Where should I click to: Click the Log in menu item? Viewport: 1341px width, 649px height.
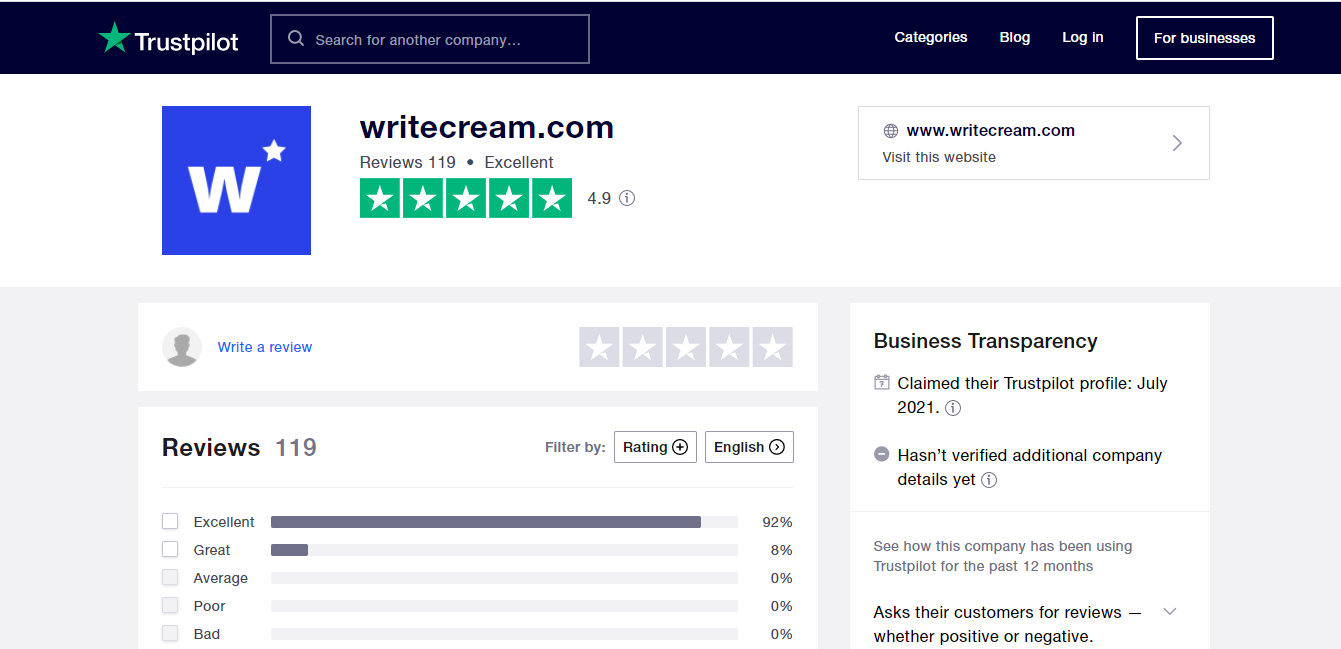point(1083,37)
